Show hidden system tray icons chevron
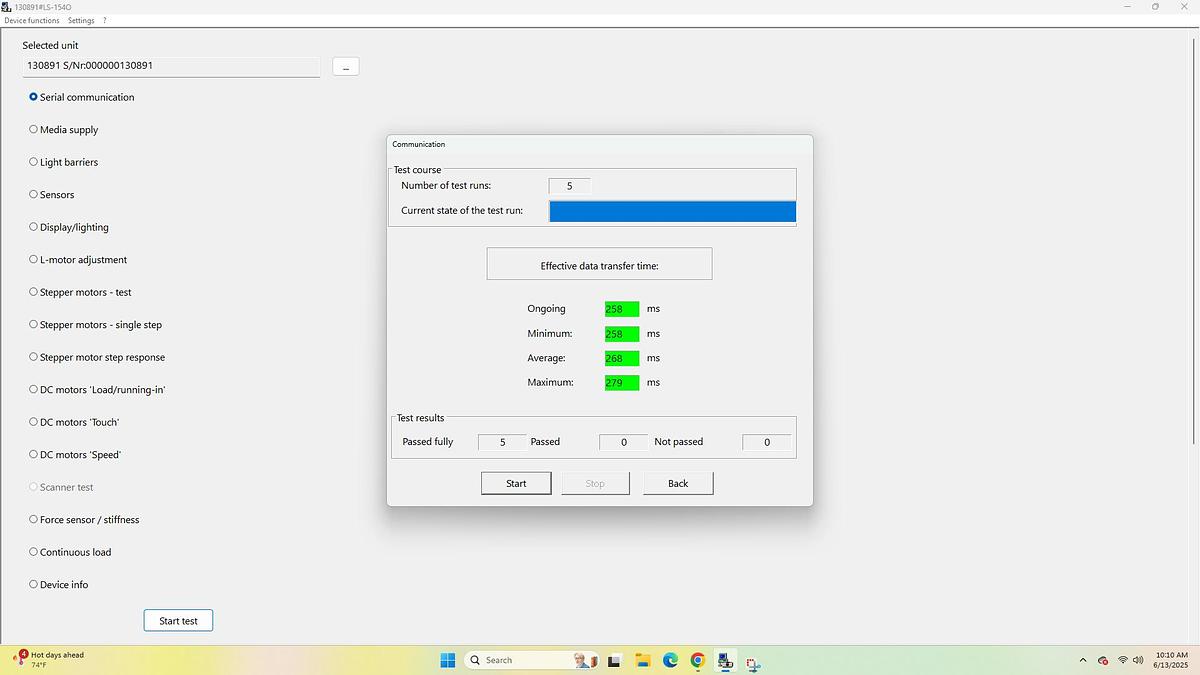The width and height of the screenshot is (1200, 675). tap(1082, 660)
